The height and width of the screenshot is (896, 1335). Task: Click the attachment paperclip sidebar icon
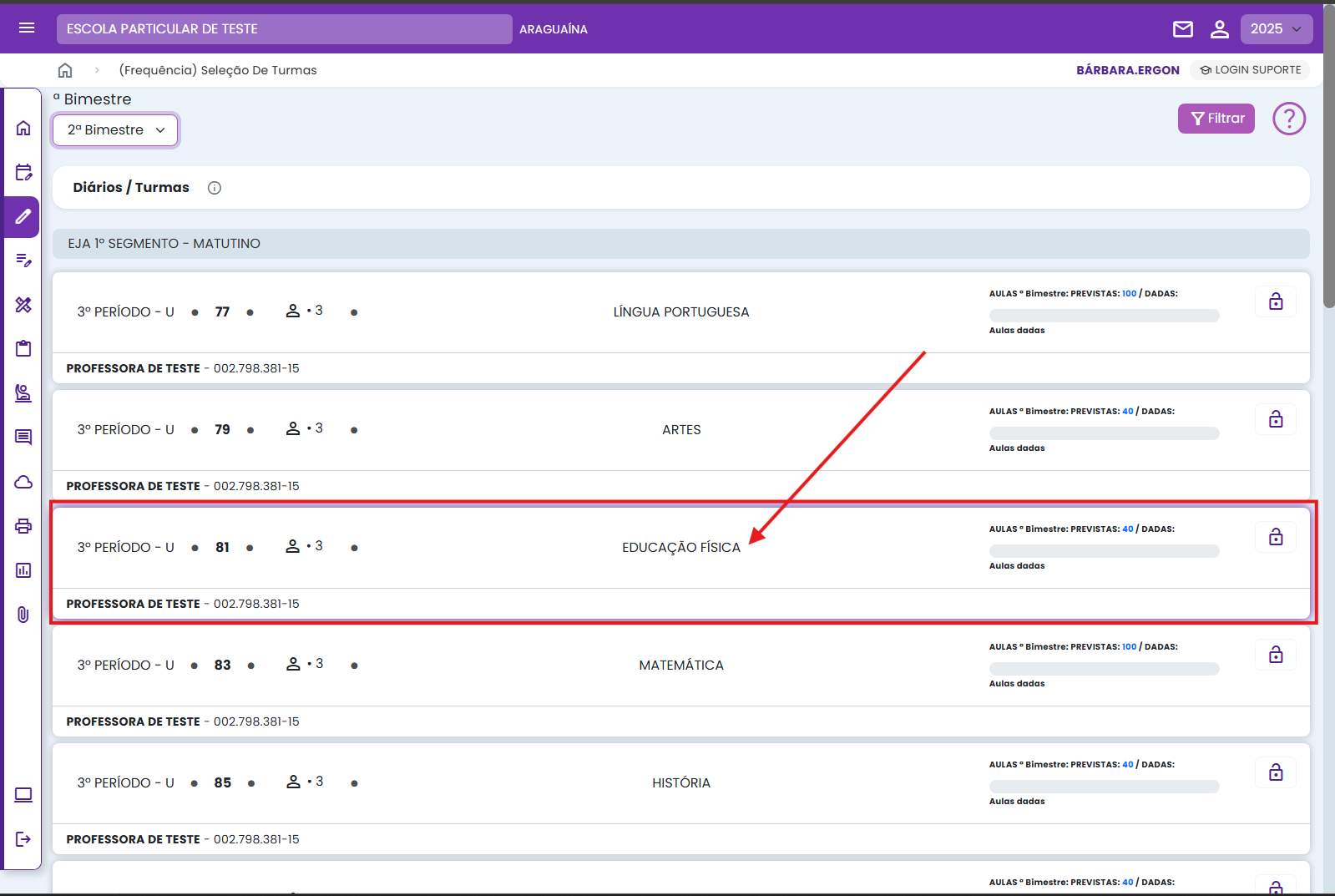(x=23, y=615)
